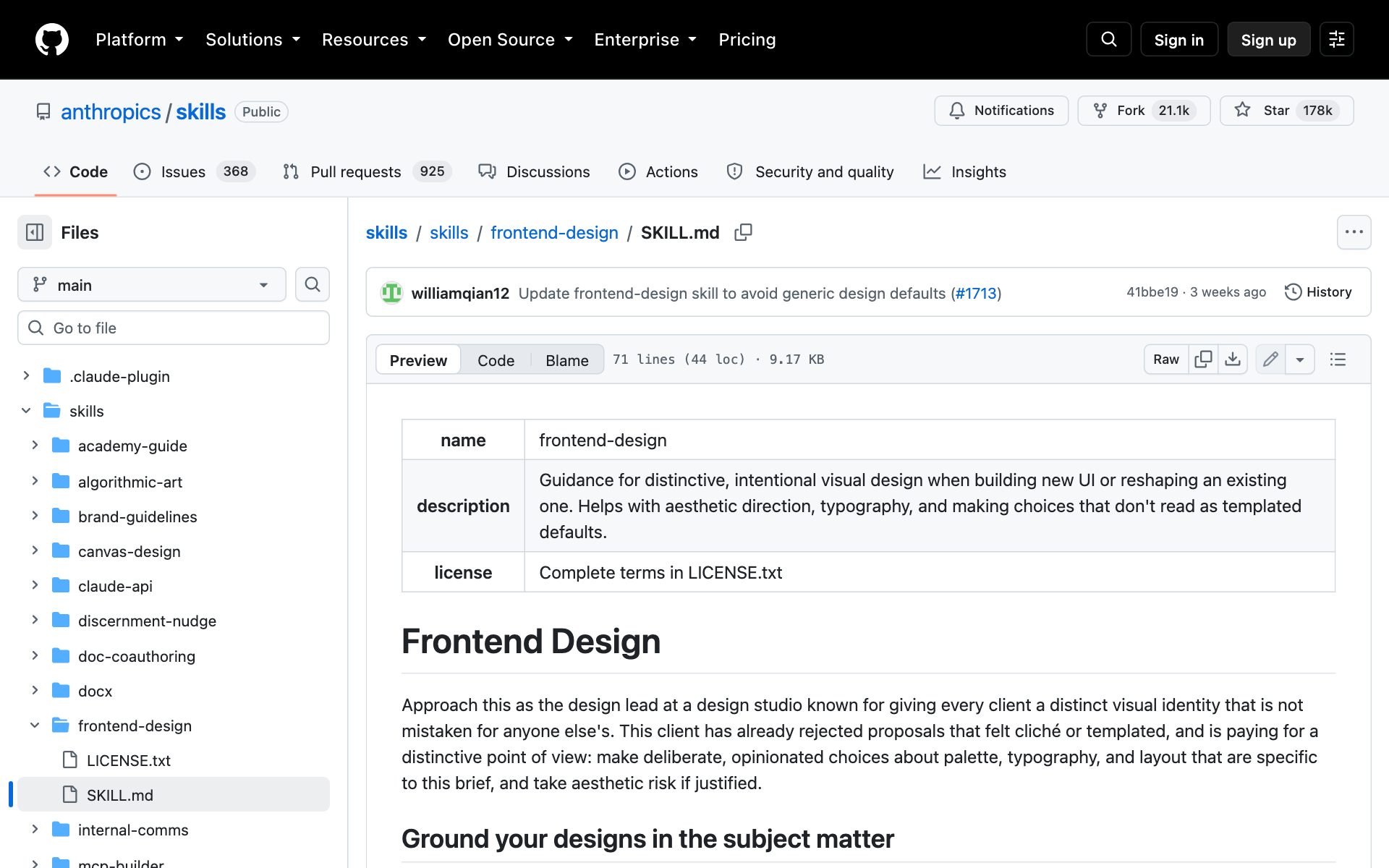This screenshot has width=1389, height=868.
Task: Expand the Open Source menu
Action: [510, 40]
